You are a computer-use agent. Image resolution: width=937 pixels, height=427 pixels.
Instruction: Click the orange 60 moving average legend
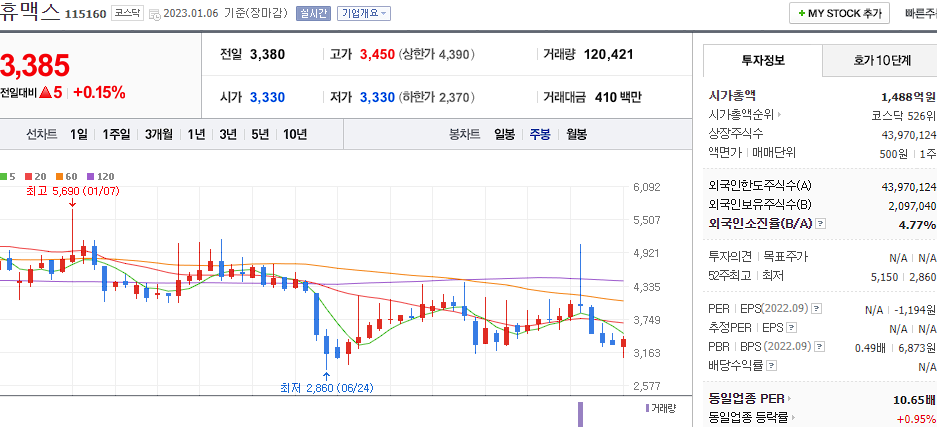67,176
